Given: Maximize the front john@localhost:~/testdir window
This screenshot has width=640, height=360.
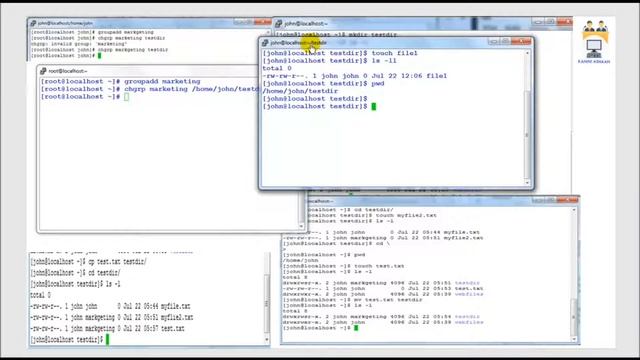Looking at the screenshot, I should tap(505, 42).
